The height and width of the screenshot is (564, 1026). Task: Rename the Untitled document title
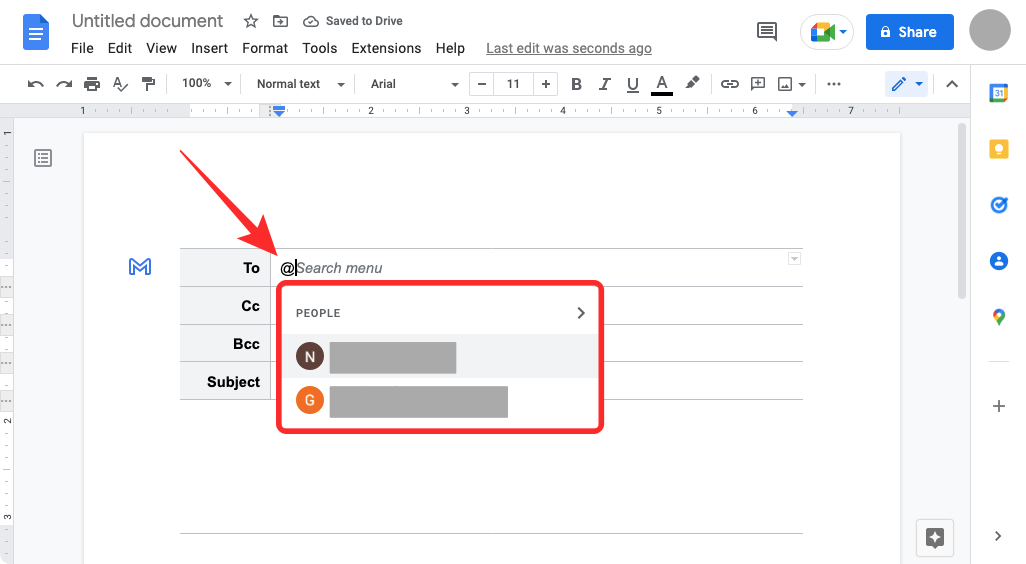147,21
